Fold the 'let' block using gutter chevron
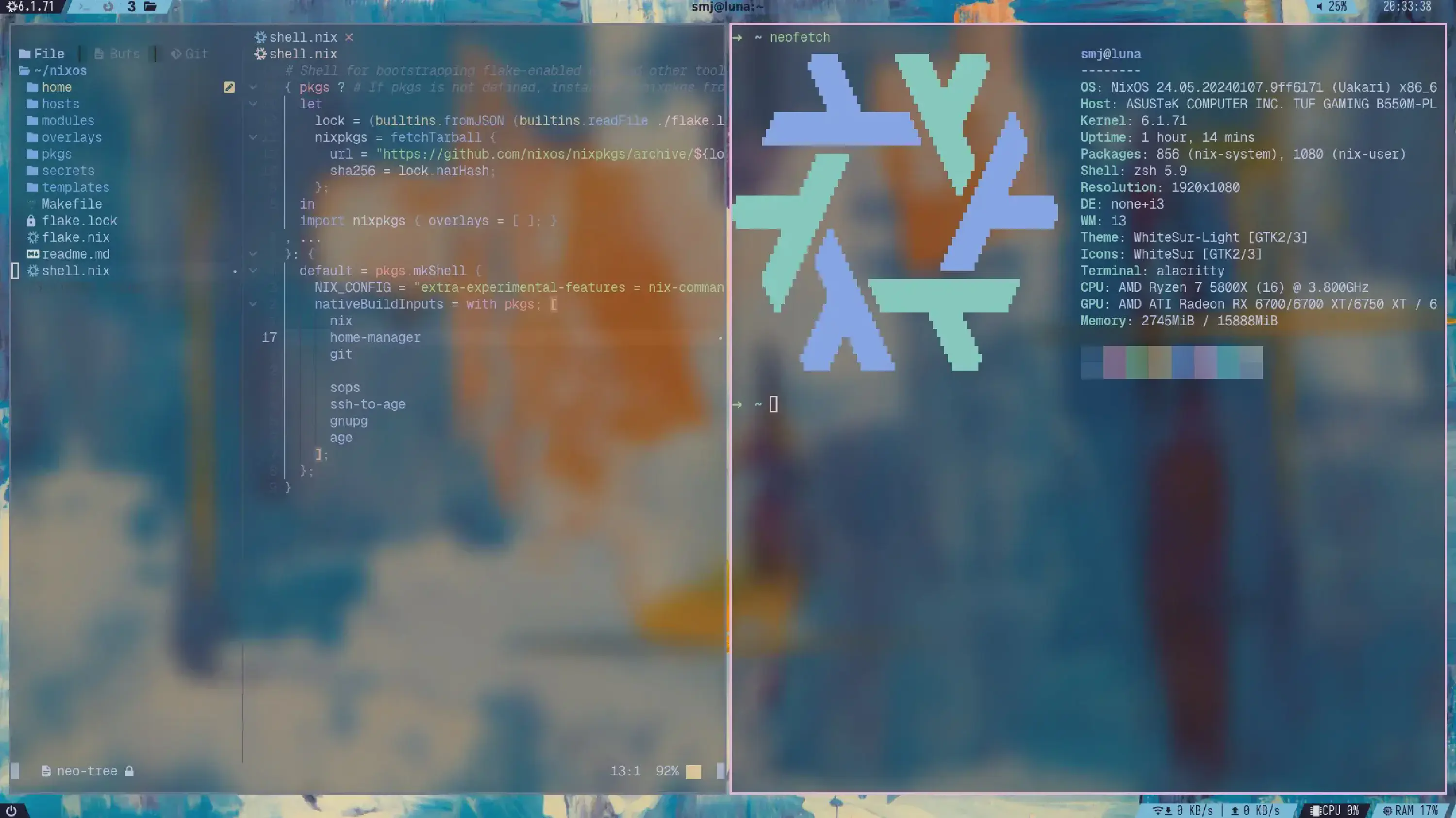This screenshot has height=818, width=1456. pos(253,104)
